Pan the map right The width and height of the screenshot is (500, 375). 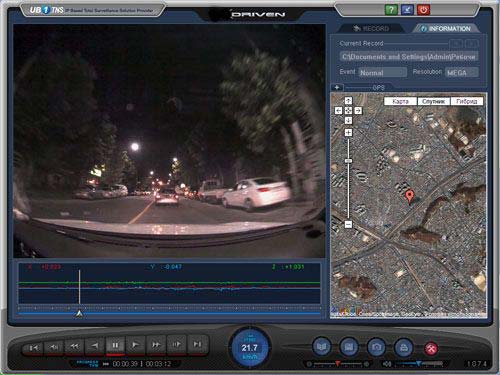coord(358,111)
